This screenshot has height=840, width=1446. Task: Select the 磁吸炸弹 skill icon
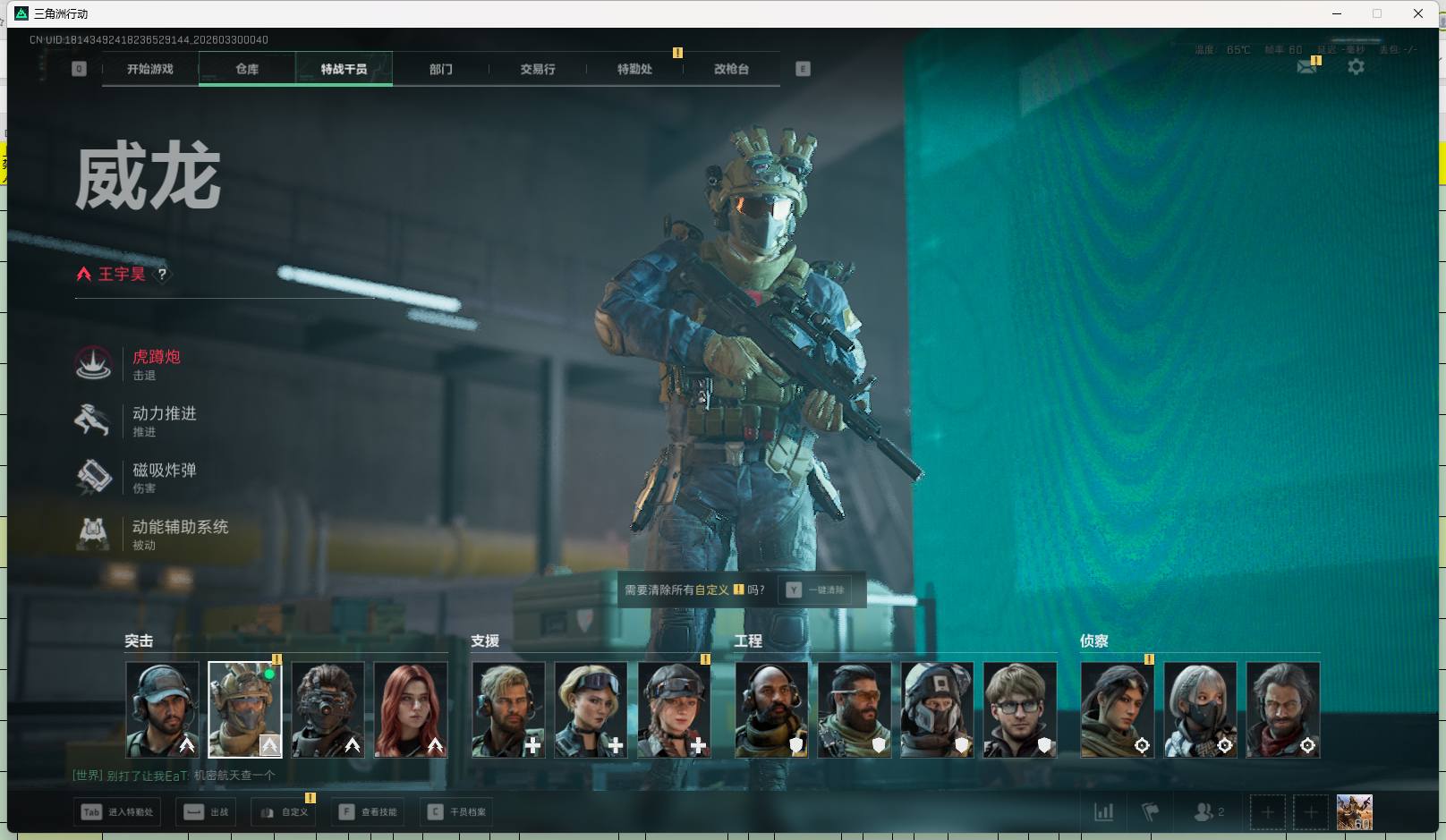(93, 477)
